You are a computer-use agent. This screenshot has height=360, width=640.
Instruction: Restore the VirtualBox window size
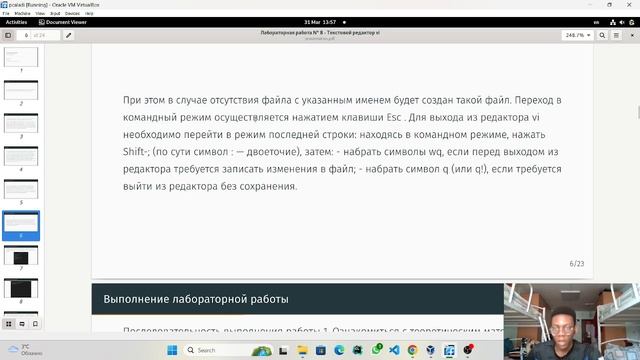pyautogui.click(x=609, y=5)
